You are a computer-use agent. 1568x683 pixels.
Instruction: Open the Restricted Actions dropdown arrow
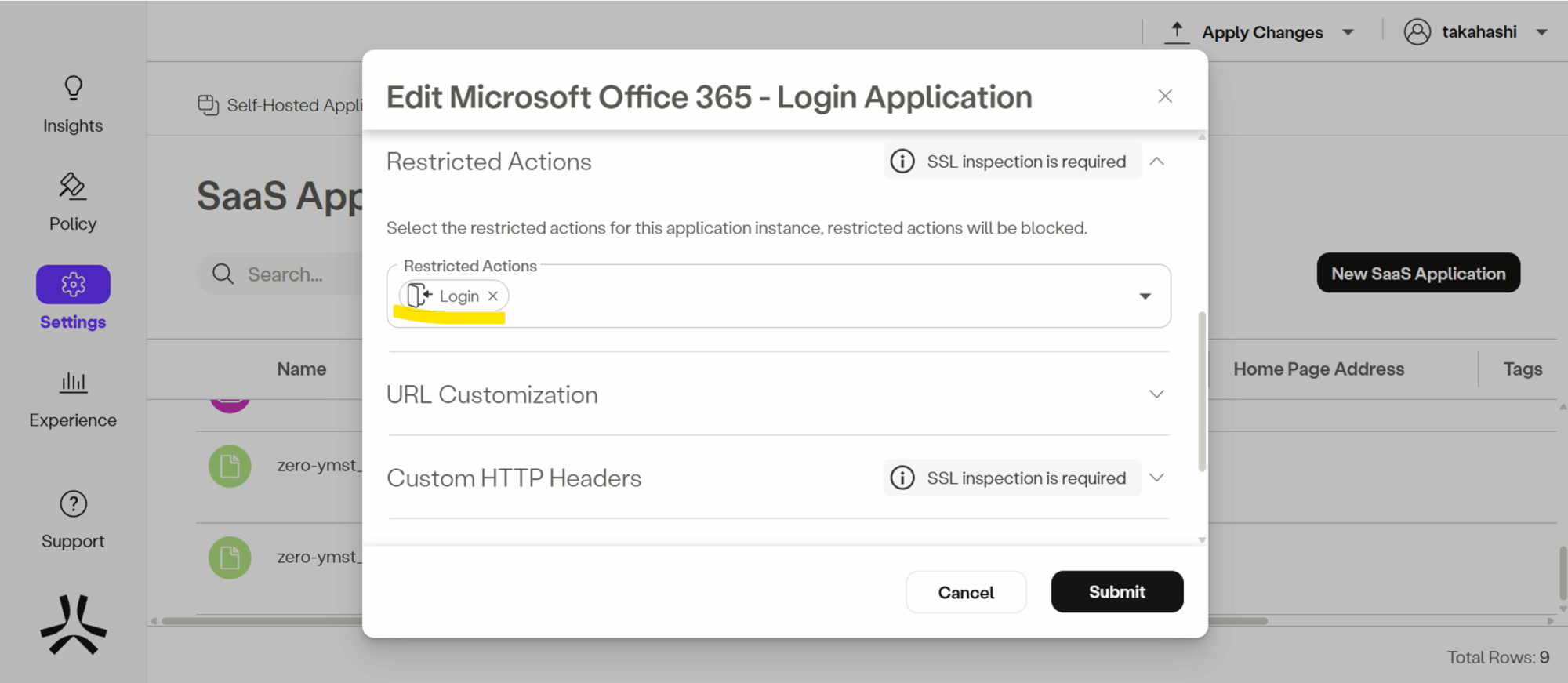(1145, 296)
